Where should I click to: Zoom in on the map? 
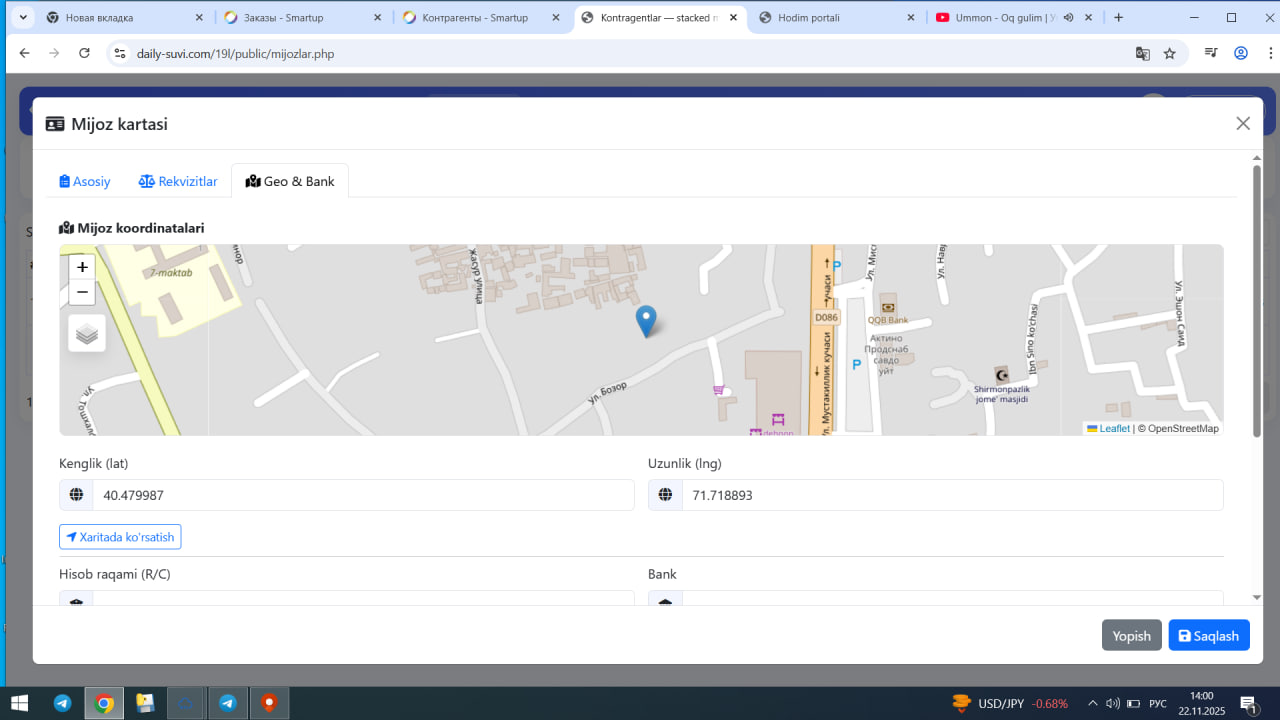(82, 267)
